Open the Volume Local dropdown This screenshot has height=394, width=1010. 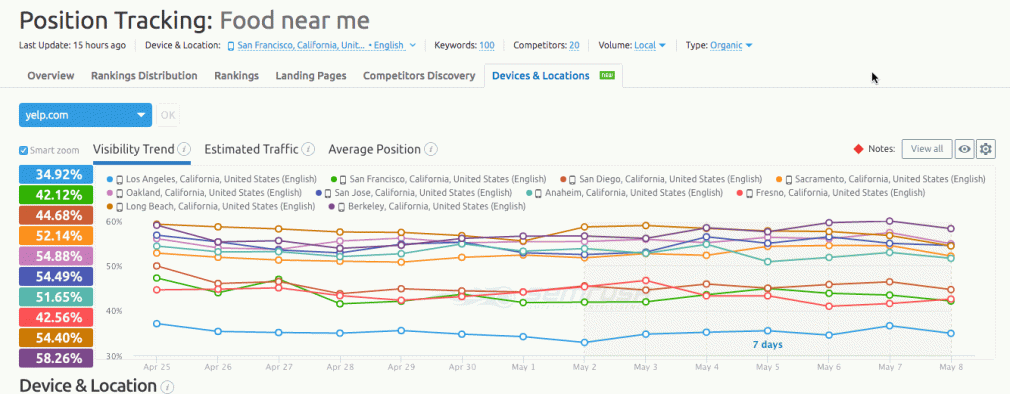[x=650, y=46]
